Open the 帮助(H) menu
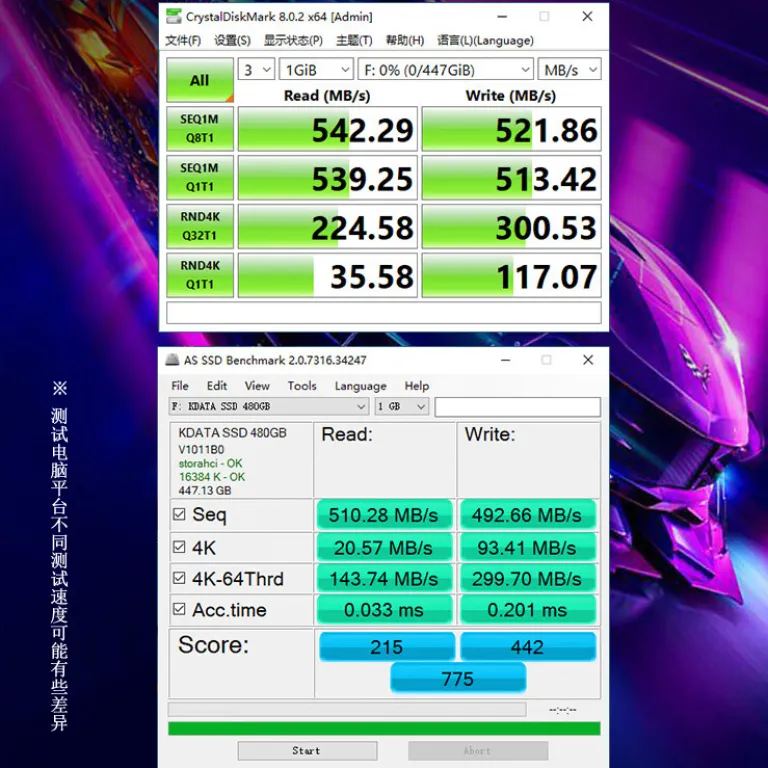This screenshot has height=768, width=768. [405, 40]
